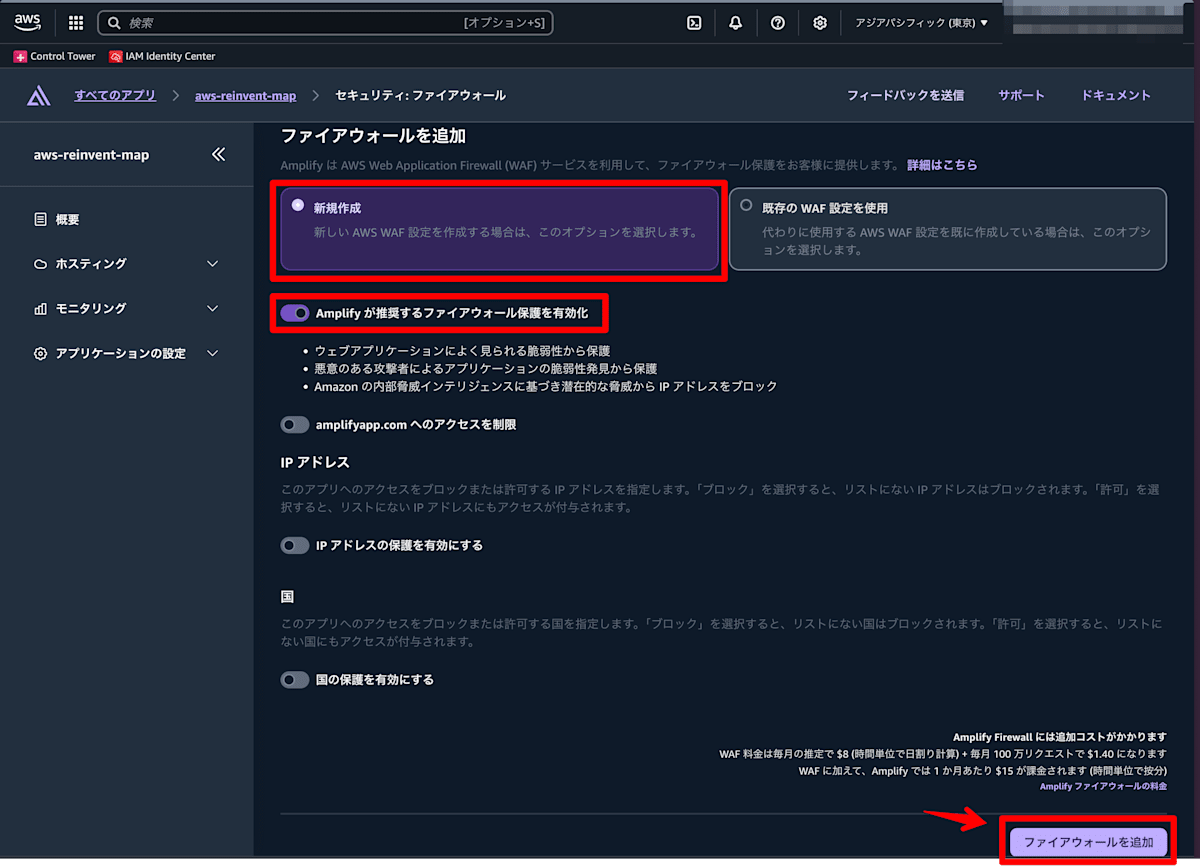
Task: Click ドキュメント in header
Action: [1116, 96]
